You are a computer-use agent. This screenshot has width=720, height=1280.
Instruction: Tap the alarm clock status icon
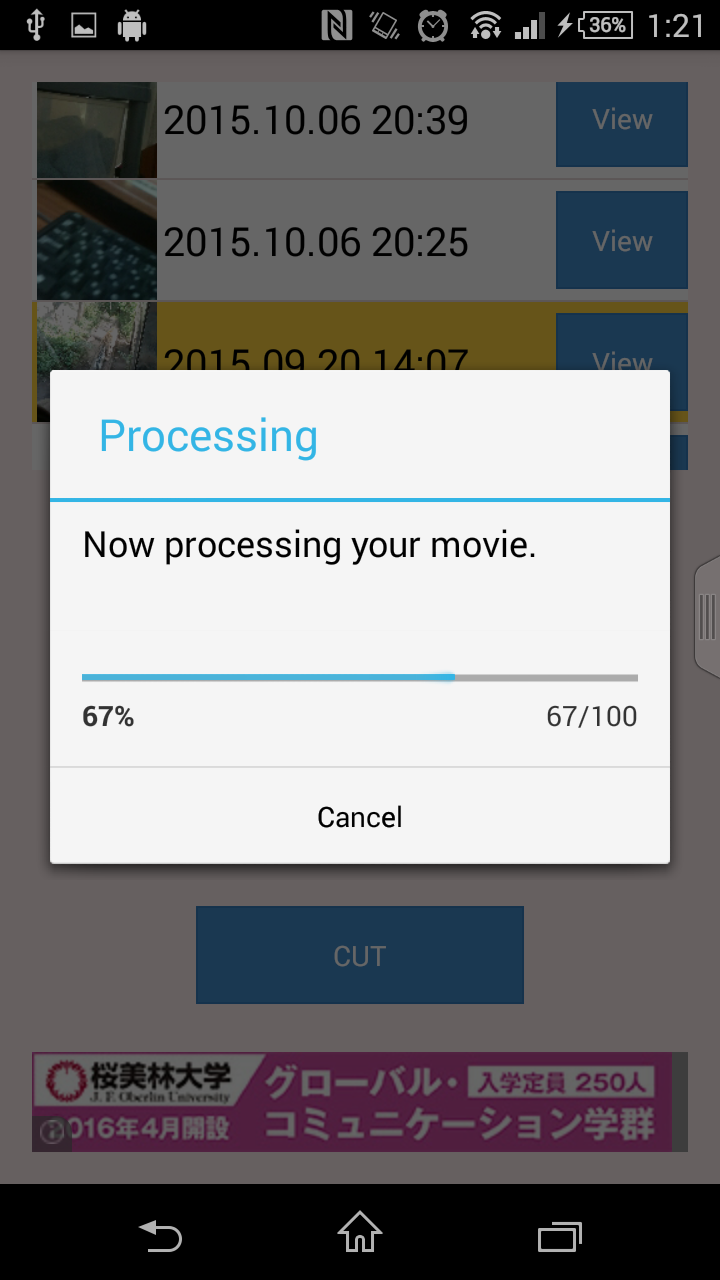[433, 25]
